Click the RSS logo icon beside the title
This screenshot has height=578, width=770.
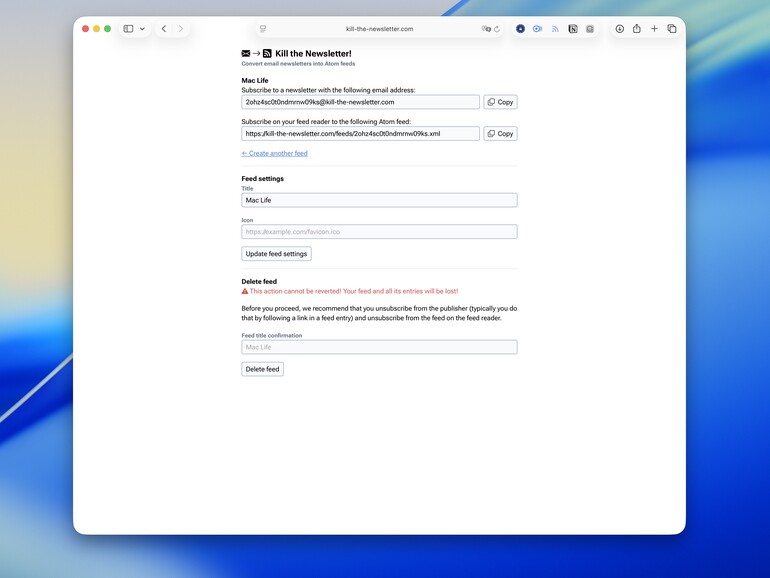[x=267, y=54]
